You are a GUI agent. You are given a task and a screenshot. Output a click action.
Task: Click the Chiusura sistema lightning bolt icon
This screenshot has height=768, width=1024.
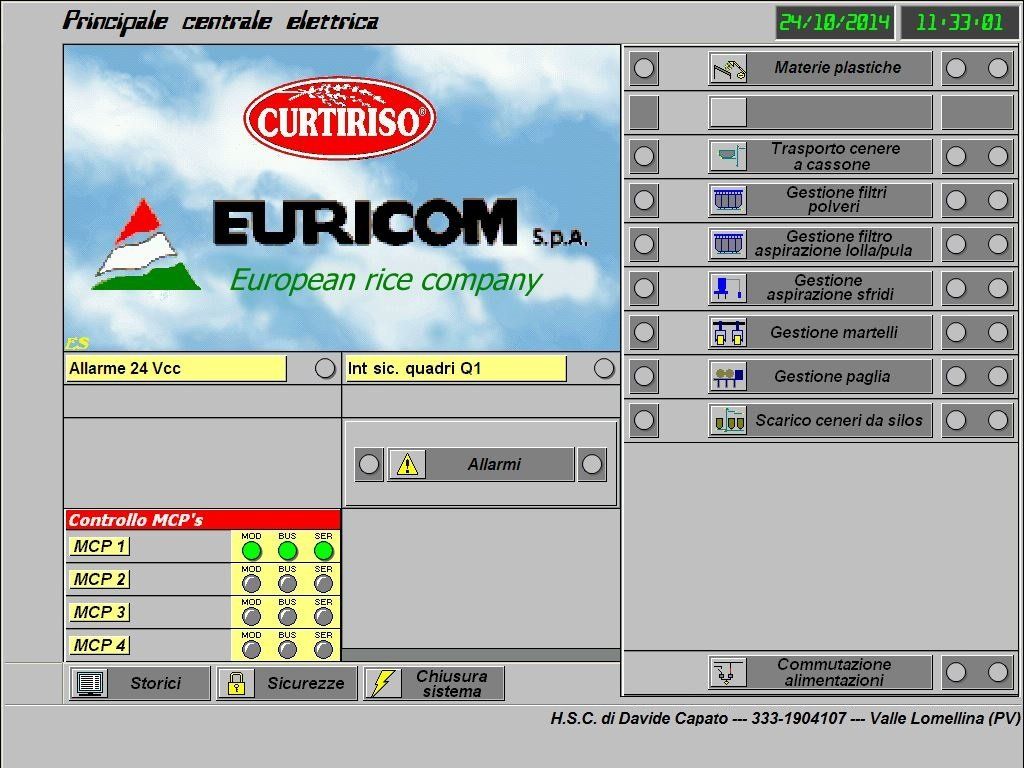click(383, 683)
